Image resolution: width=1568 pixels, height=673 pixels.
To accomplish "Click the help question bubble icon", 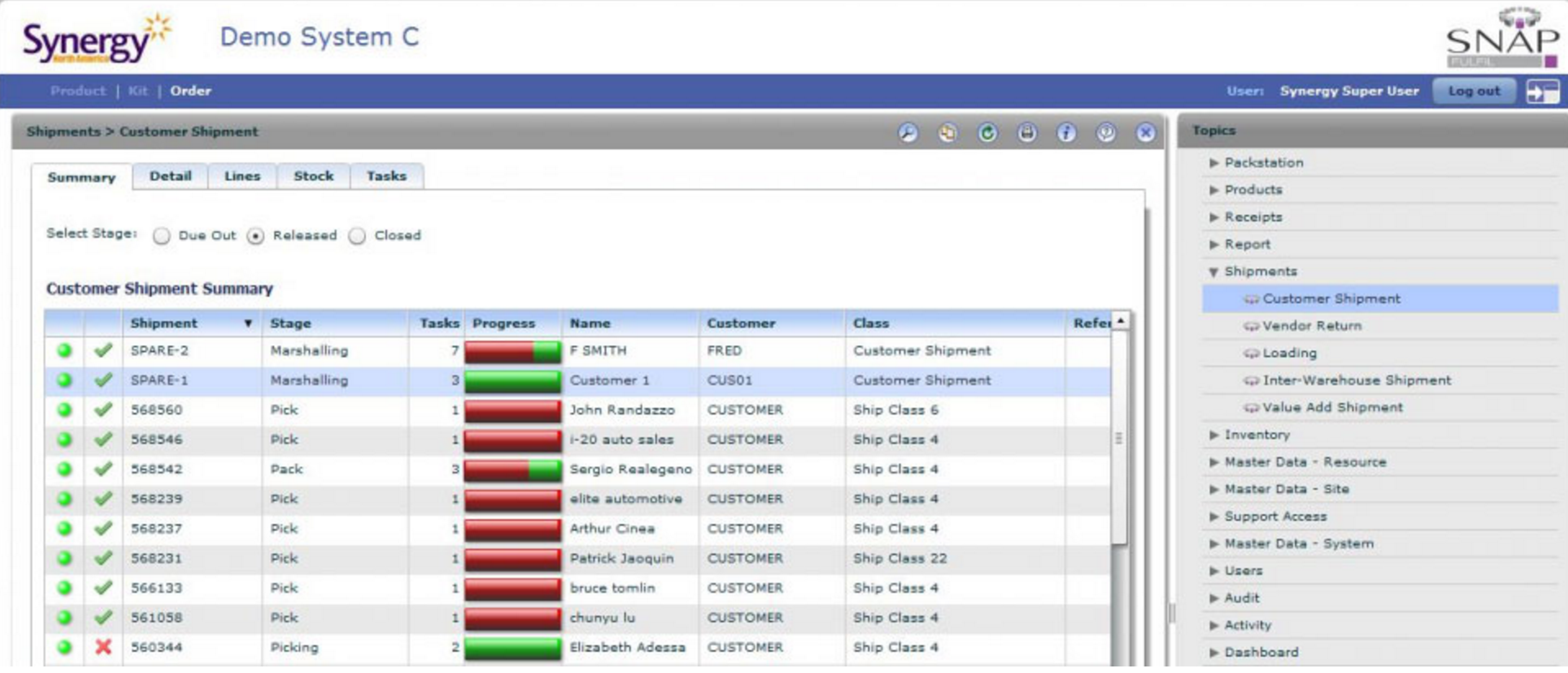I will [x=1106, y=132].
